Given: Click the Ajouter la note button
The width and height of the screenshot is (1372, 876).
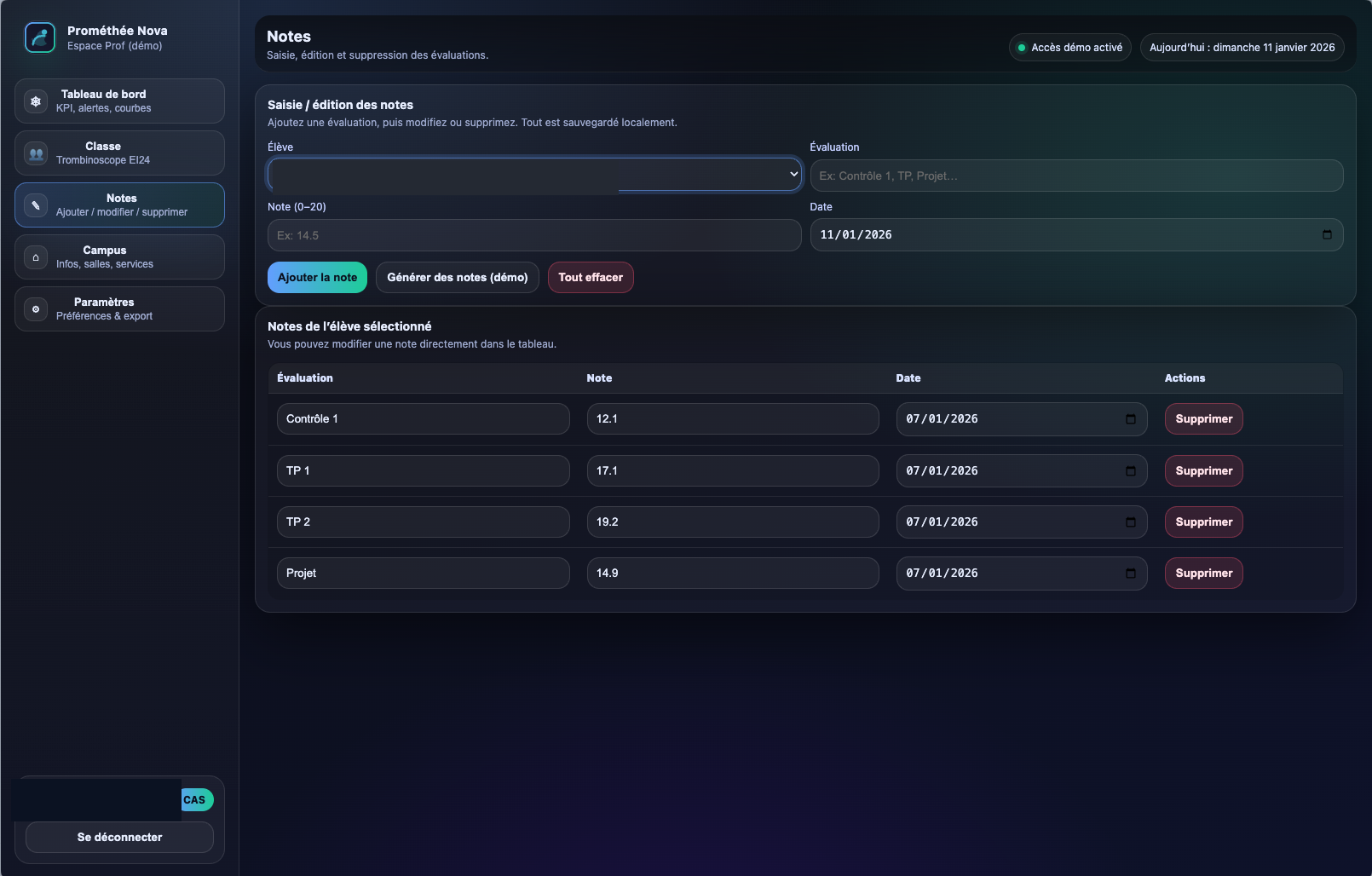Looking at the screenshot, I should [317, 278].
